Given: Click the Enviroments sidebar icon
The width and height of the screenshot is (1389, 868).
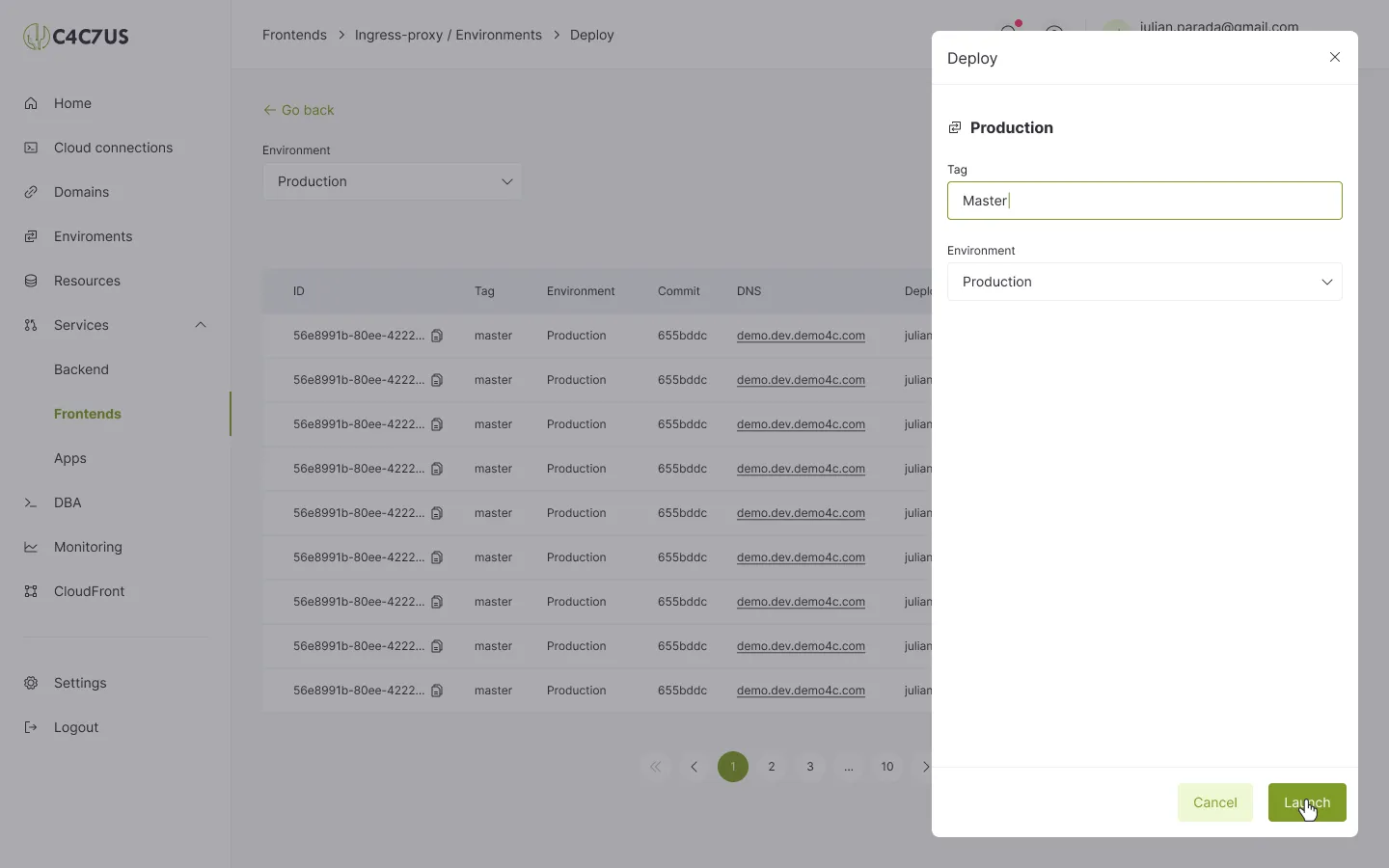Looking at the screenshot, I should 31,236.
